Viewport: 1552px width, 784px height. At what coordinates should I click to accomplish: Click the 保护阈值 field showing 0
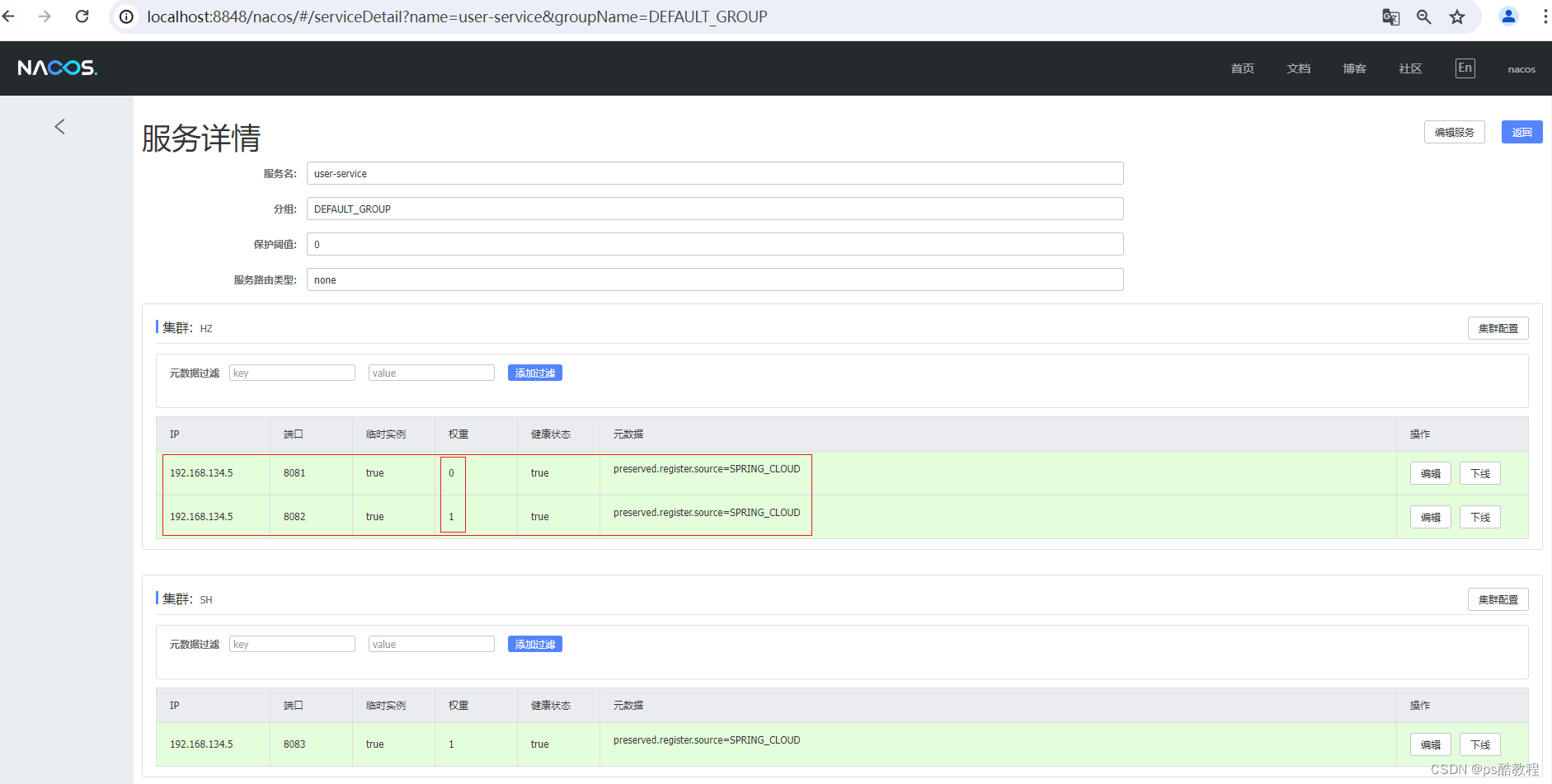pyautogui.click(x=715, y=244)
